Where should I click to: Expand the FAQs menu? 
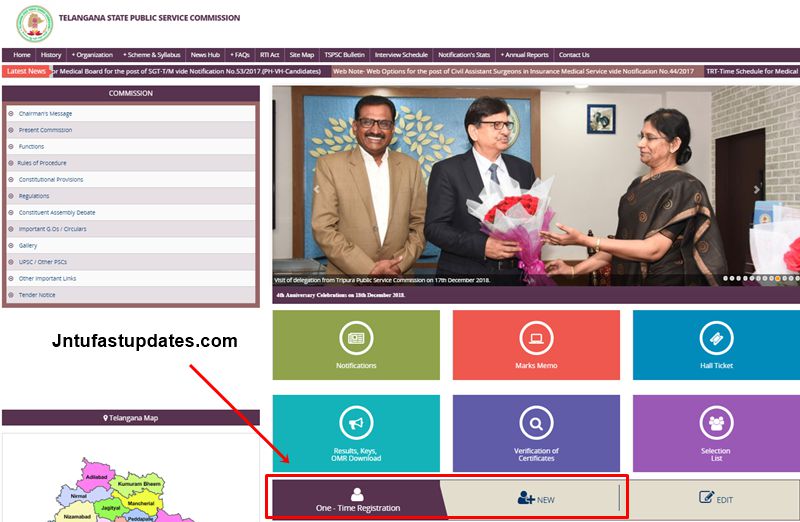(x=240, y=55)
